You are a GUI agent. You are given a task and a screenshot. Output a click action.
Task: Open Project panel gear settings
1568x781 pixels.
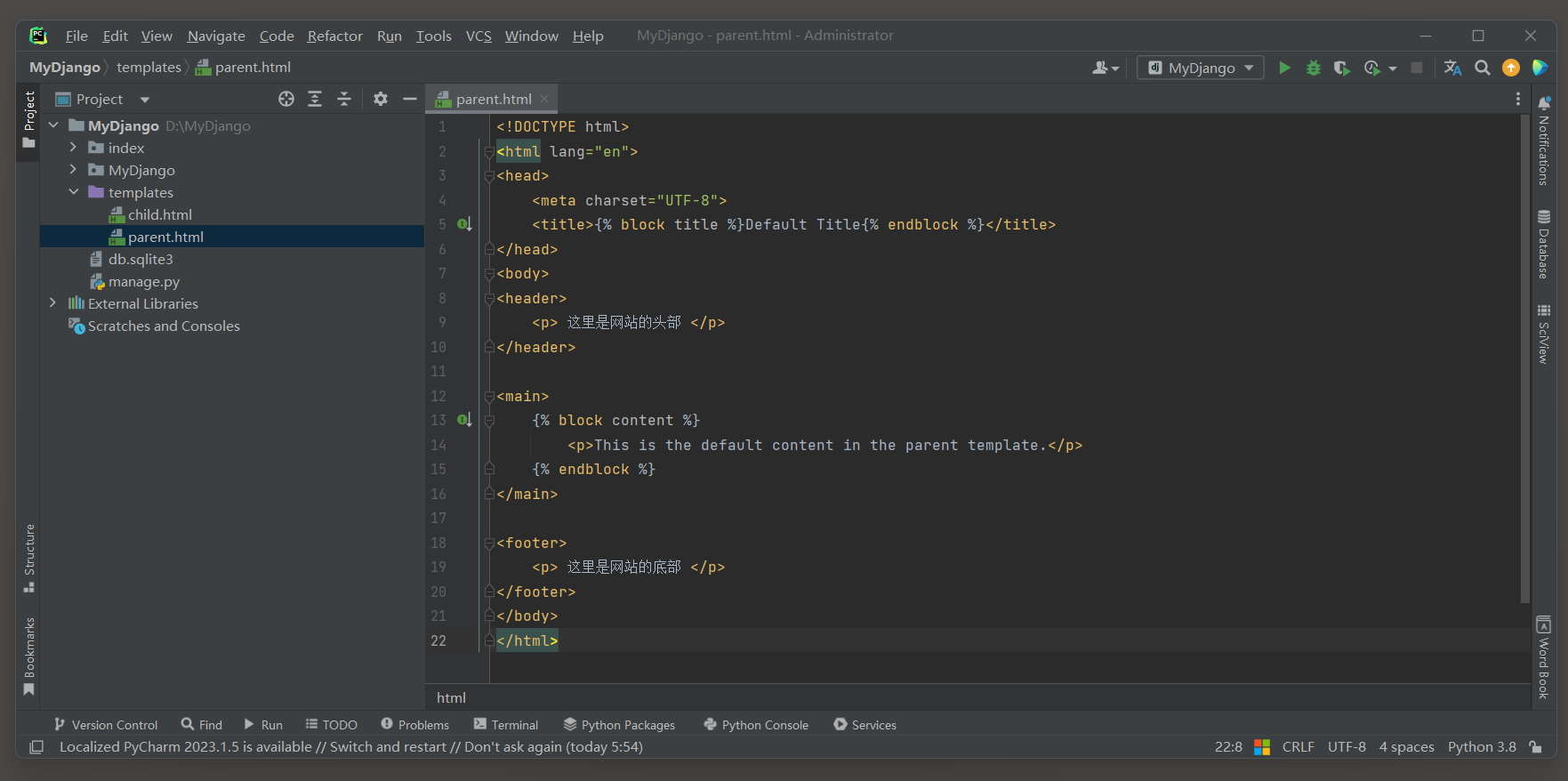[381, 99]
